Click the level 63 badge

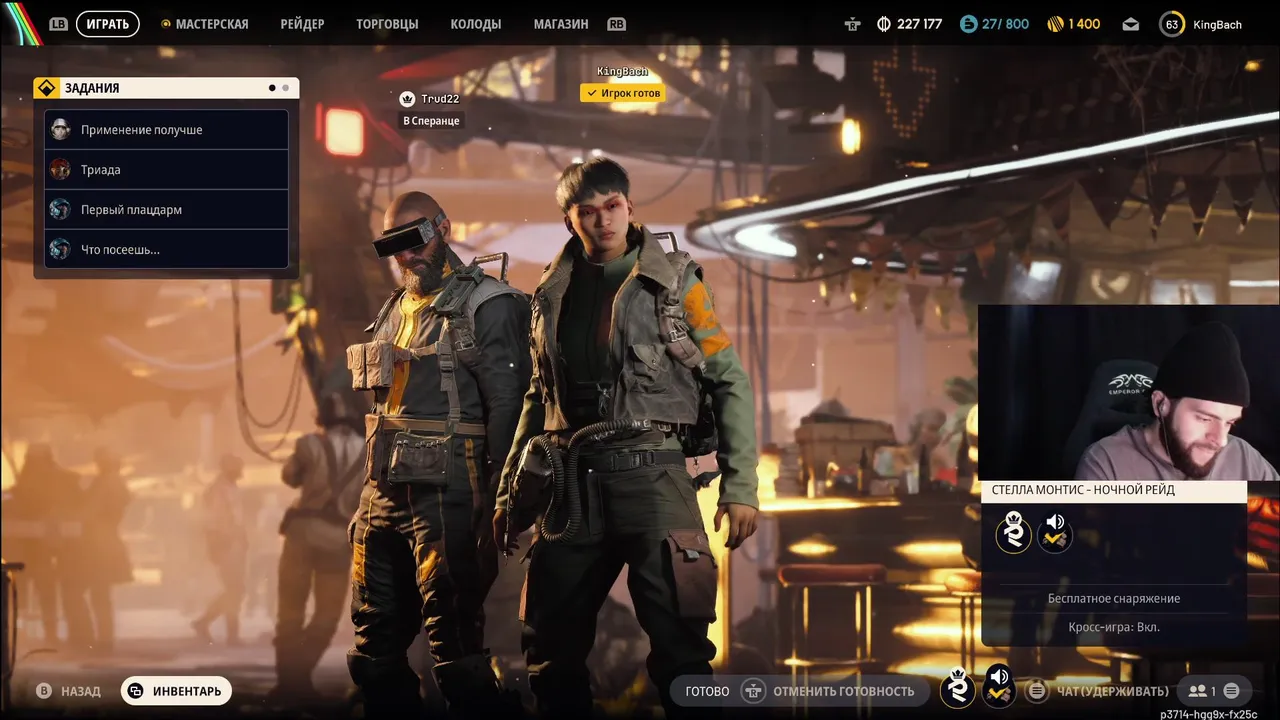click(1172, 24)
